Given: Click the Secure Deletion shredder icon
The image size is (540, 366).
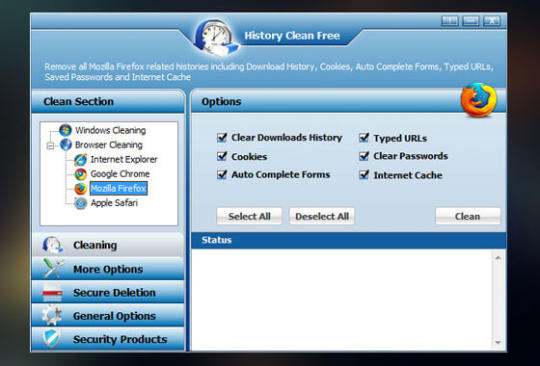Looking at the screenshot, I should [52, 292].
